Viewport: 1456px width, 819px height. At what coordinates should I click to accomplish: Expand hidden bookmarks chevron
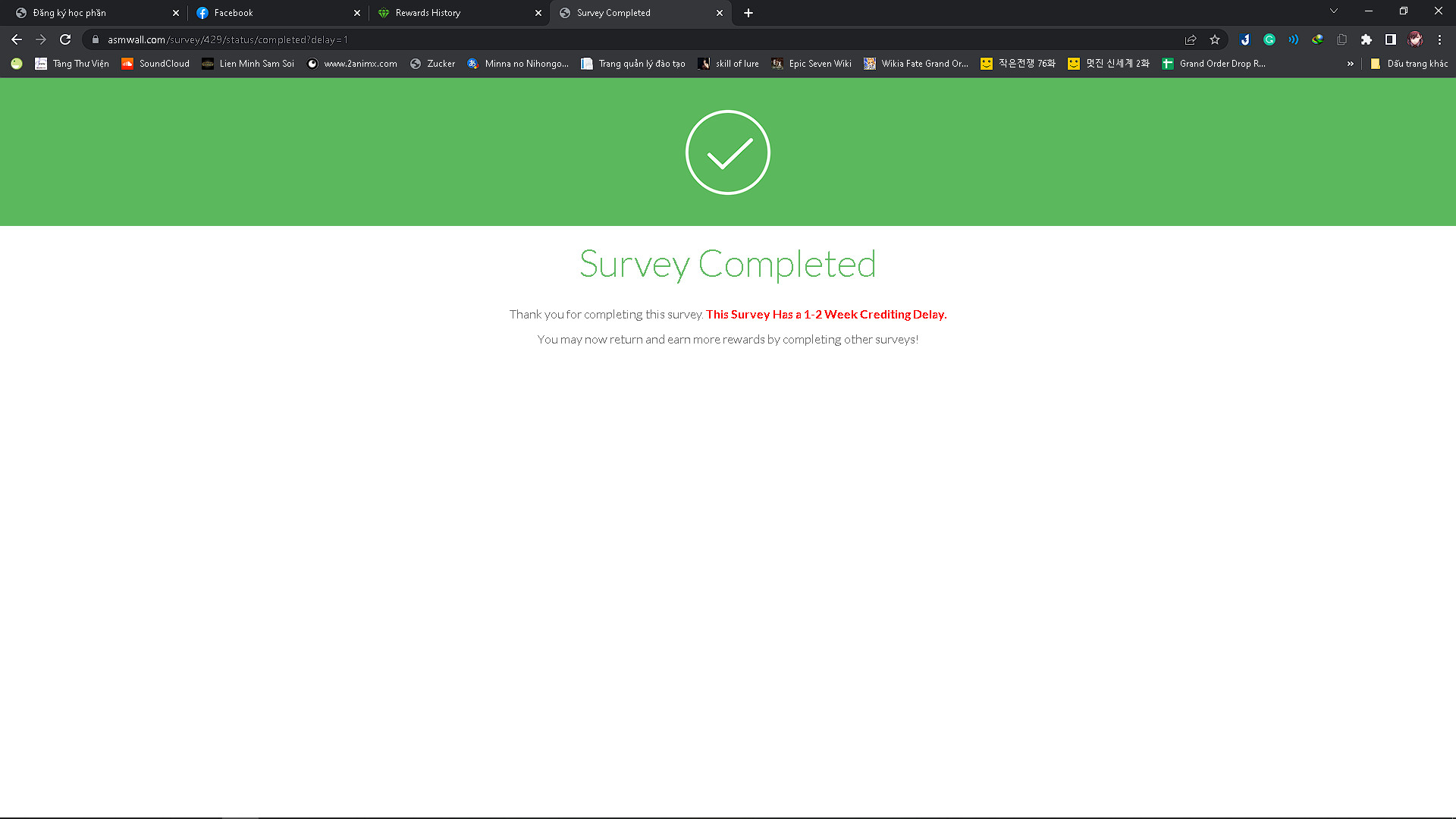(1350, 64)
